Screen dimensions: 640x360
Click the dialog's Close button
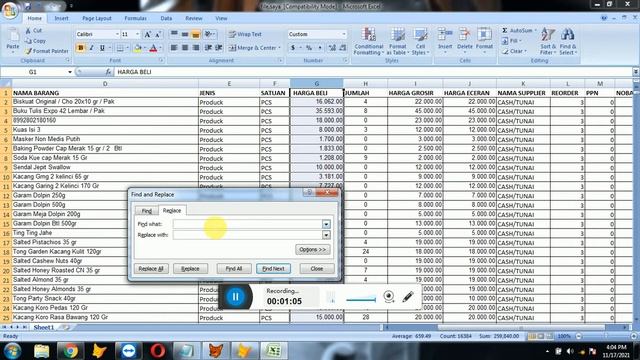[317, 269]
